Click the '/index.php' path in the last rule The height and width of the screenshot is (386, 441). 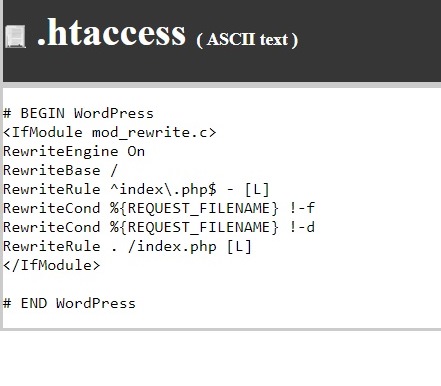pyautogui.click(x=172, y=246)
